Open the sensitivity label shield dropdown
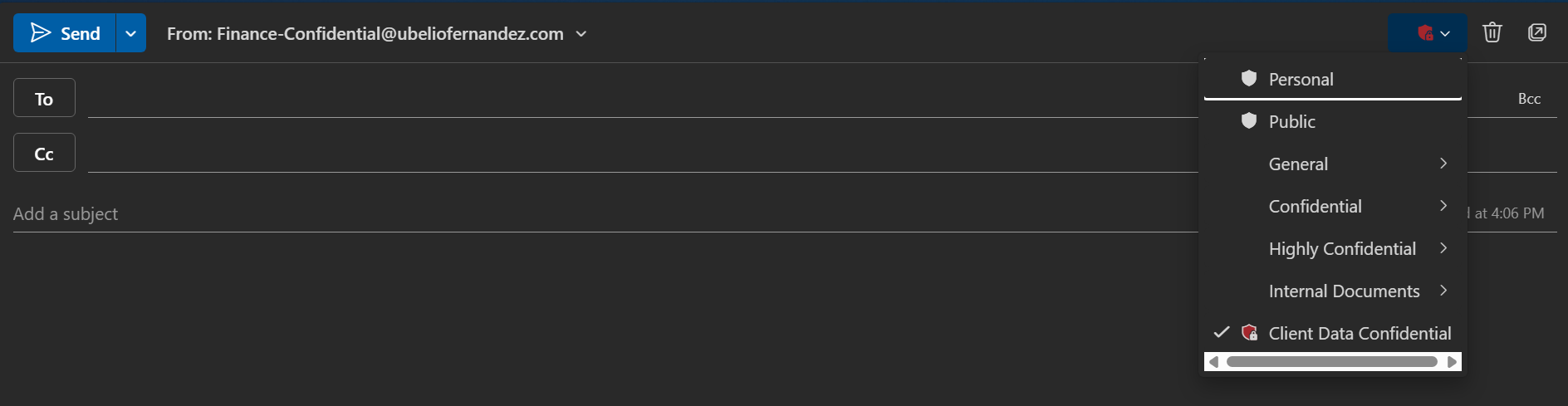Screen dimensions: 1568x406 (x=1427, y=33)
